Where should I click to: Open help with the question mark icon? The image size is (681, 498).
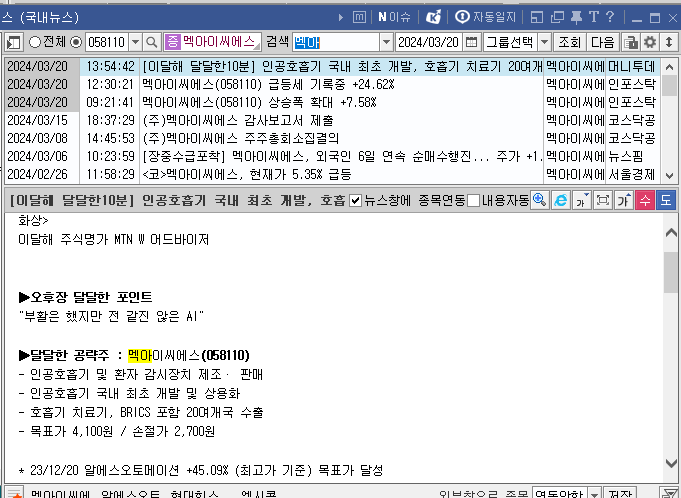(x=610, y=17)
